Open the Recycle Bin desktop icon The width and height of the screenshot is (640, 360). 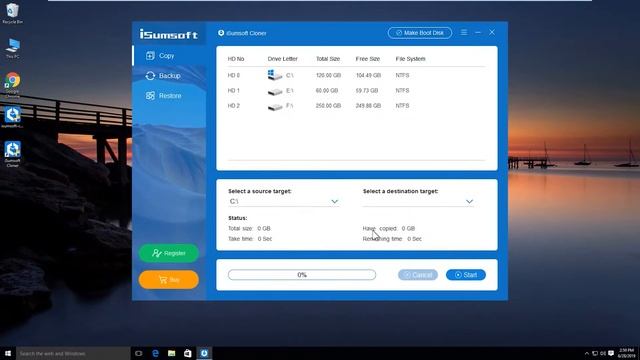13,13
